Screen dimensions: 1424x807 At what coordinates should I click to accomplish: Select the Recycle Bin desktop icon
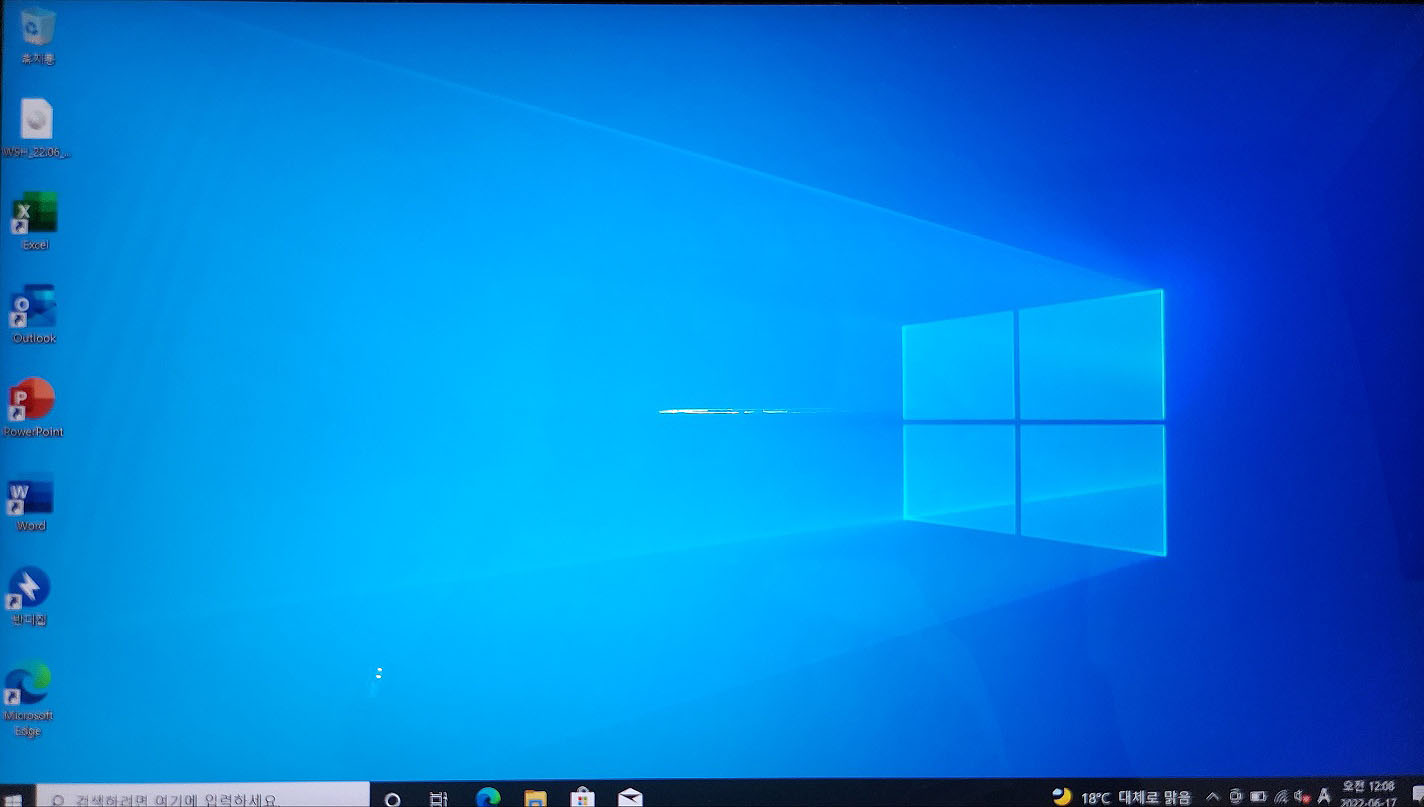click(38, 35)
